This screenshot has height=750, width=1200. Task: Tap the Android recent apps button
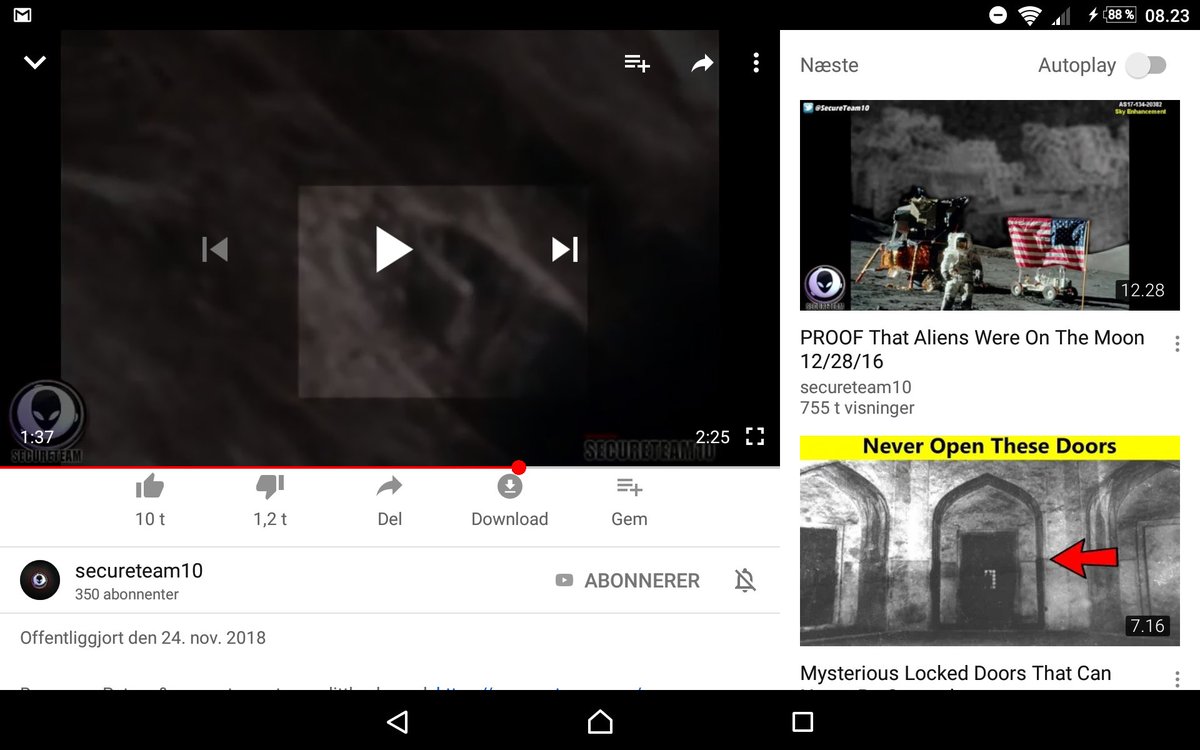coord(802,722)
